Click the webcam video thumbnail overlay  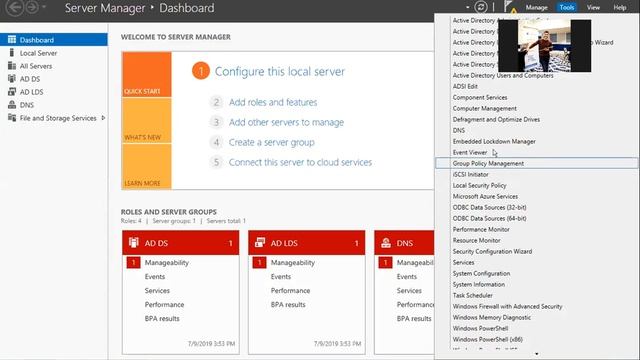(544, 46)
